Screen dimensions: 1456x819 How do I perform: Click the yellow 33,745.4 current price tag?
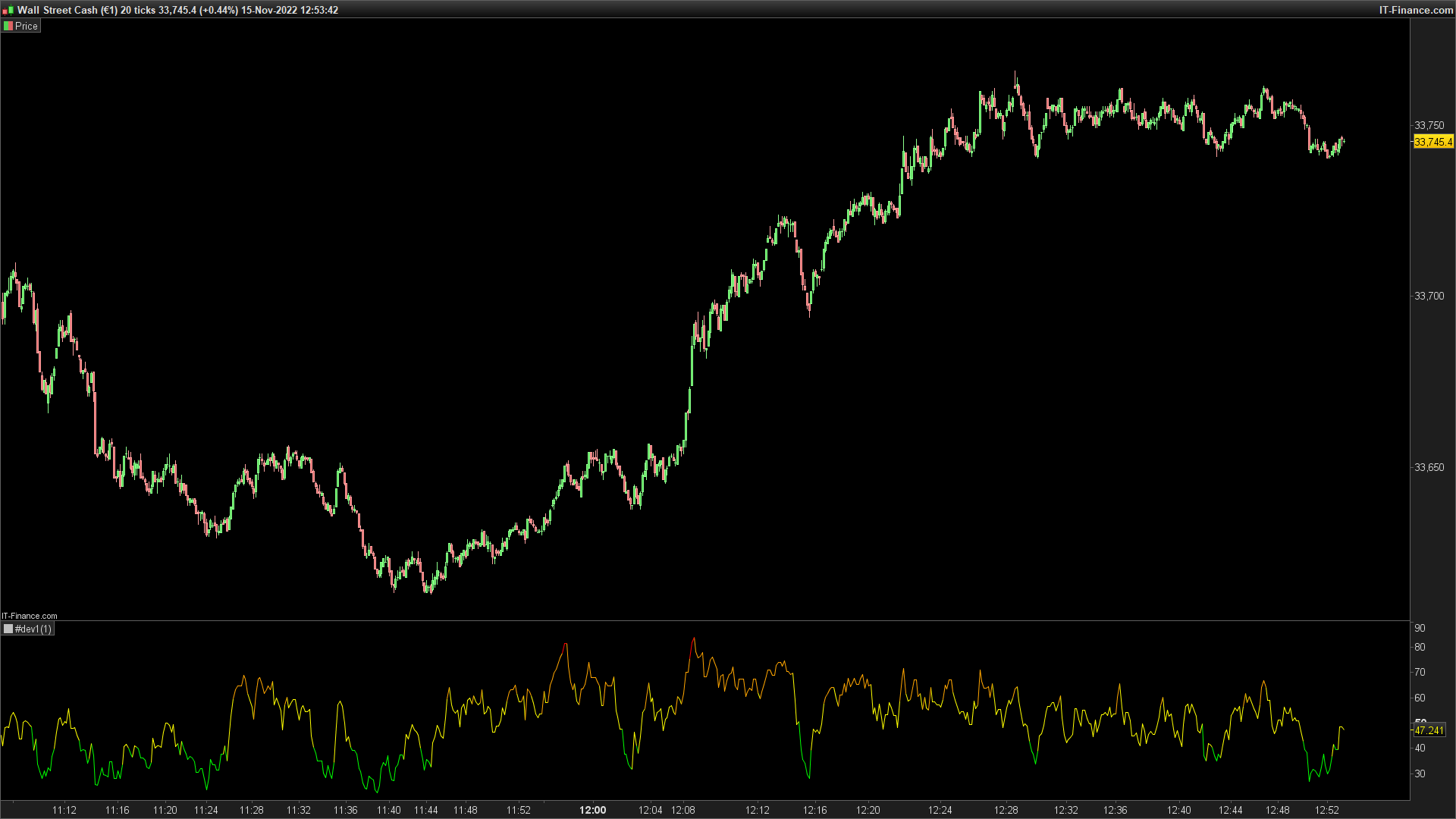pyautogui.click(x=1432, y=142)
